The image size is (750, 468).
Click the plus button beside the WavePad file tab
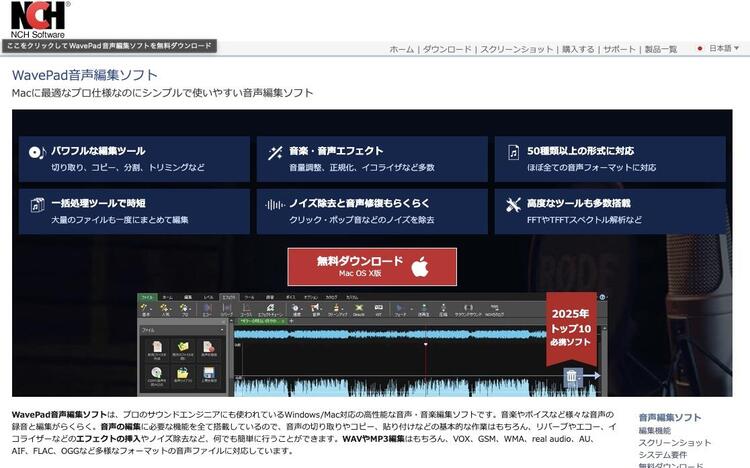[291, 321]
